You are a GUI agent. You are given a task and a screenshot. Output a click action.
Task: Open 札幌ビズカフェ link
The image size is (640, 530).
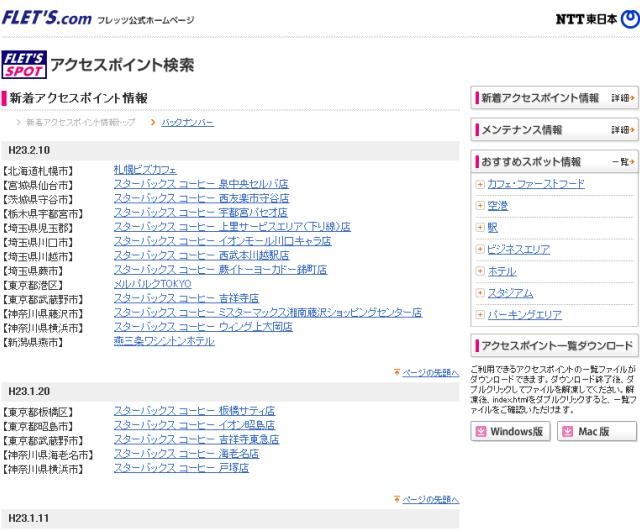[145, 170]
